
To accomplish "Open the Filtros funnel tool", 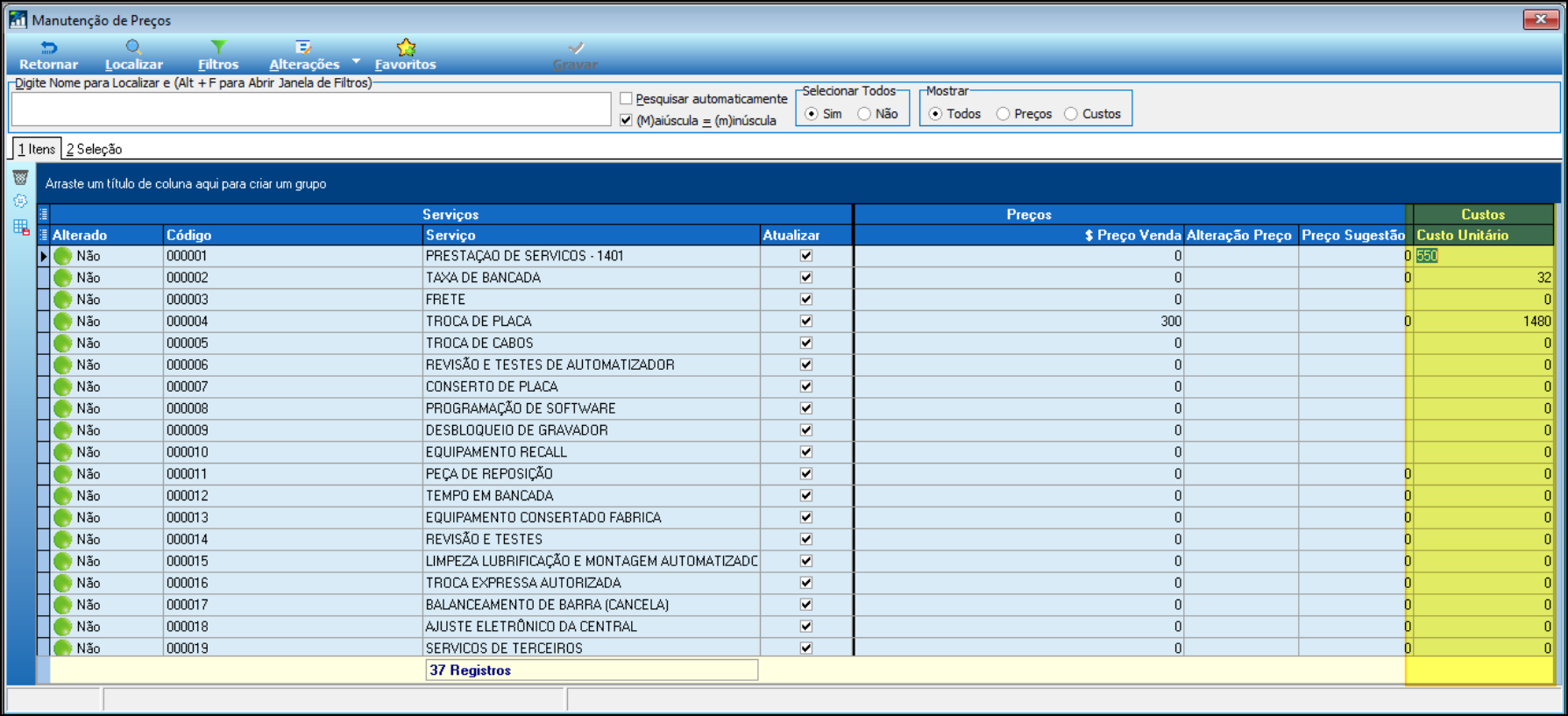I will pos(218,55).
